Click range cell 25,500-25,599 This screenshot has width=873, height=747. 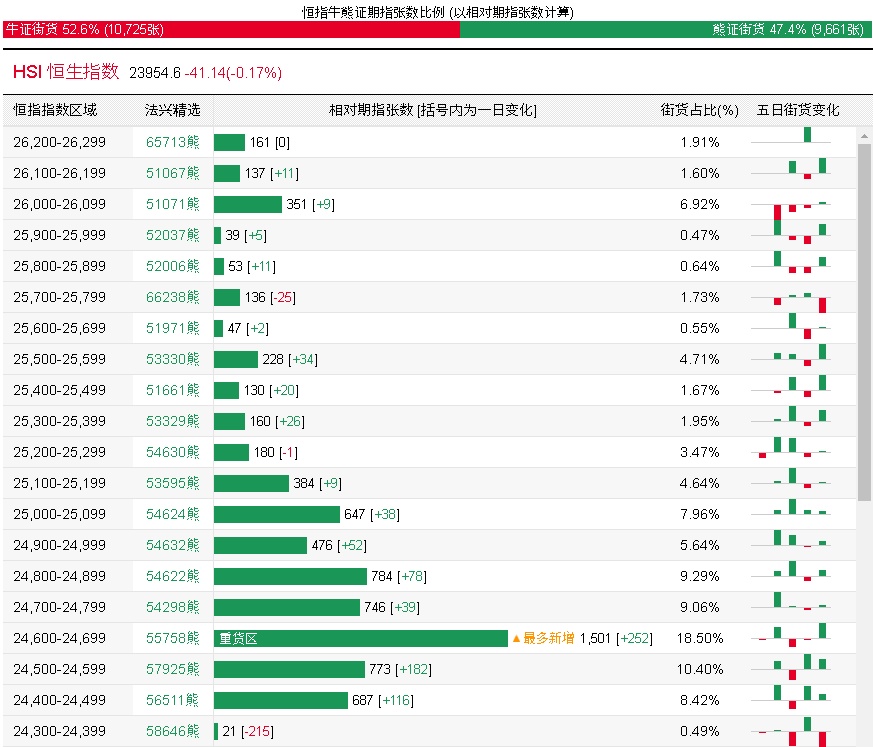coord(60,360)
